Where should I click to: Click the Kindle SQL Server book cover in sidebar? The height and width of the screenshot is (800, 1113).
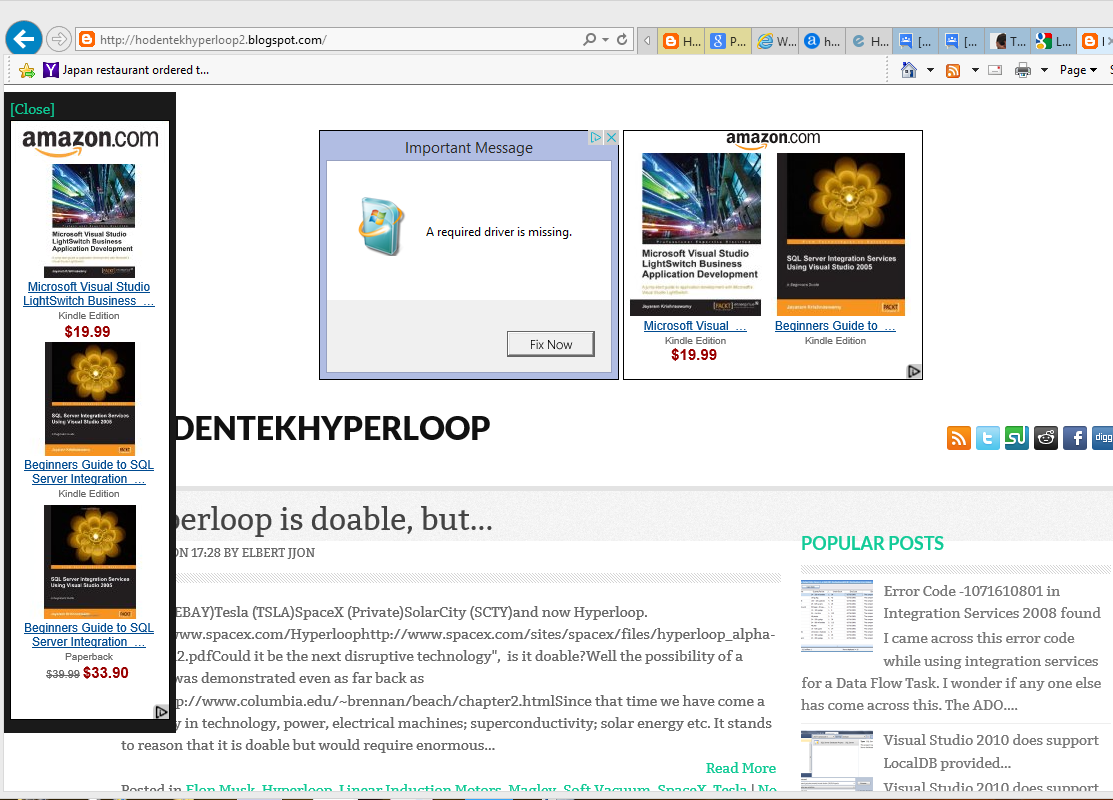click(90, 399)
